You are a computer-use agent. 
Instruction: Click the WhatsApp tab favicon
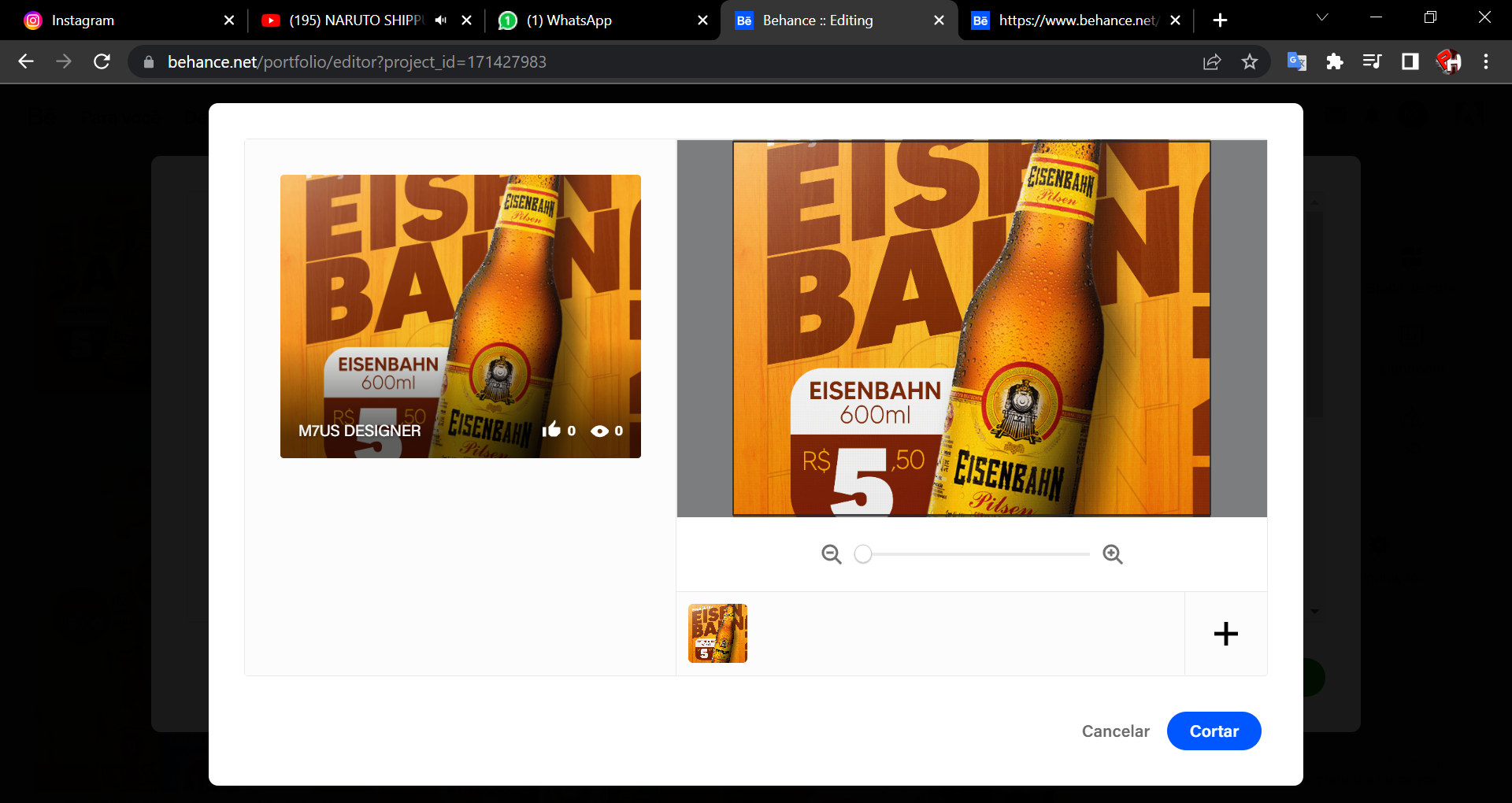tap(508, 20)
